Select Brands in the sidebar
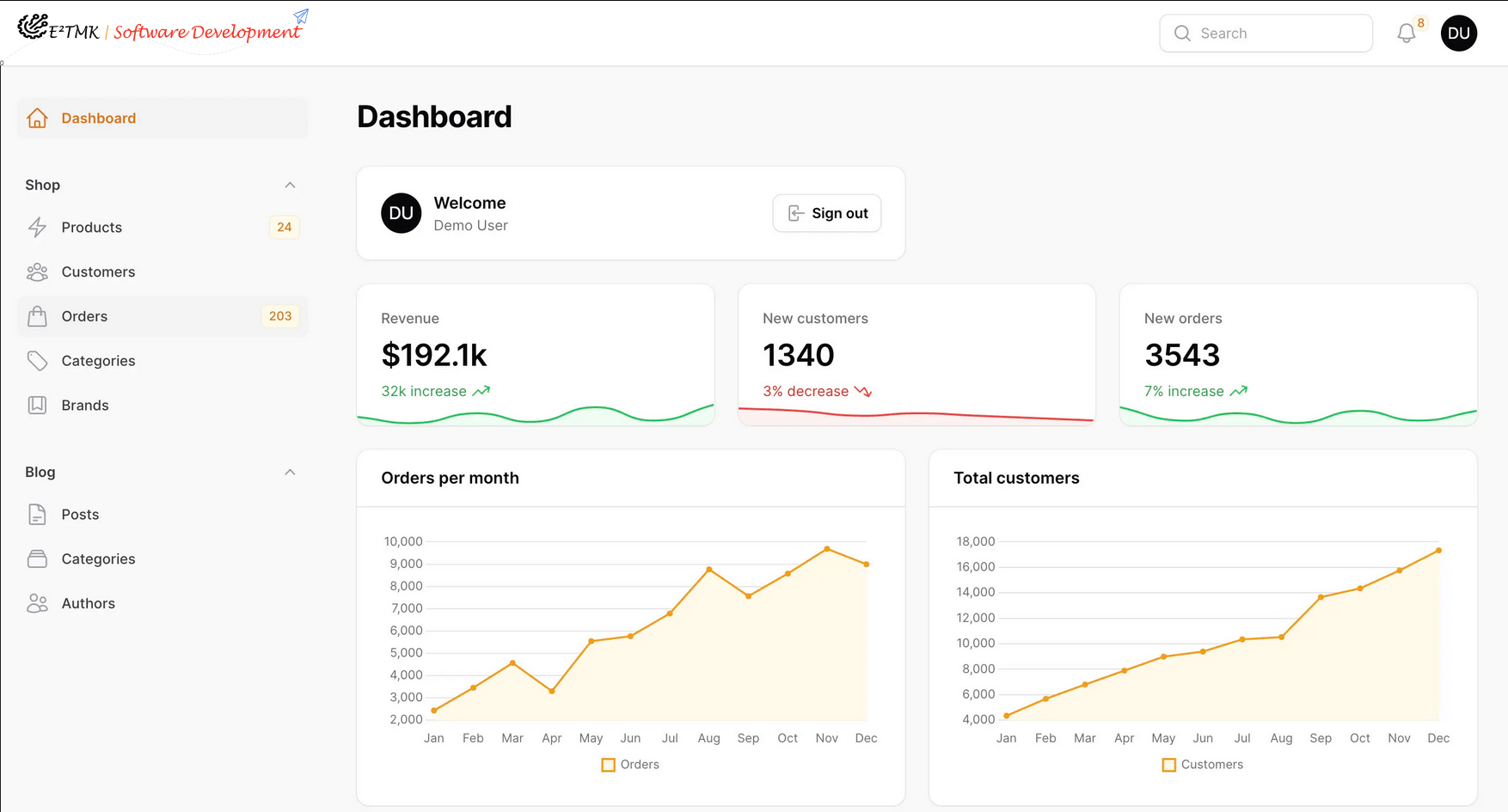The image size is (1508, 812). coord(162,405)
